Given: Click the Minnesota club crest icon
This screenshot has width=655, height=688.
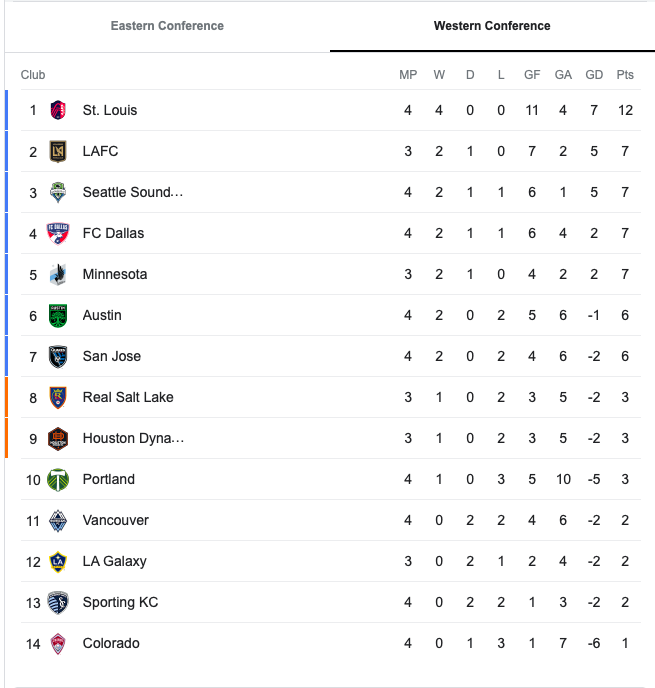Looking at the screenshot, I should (x=58, y=274).
